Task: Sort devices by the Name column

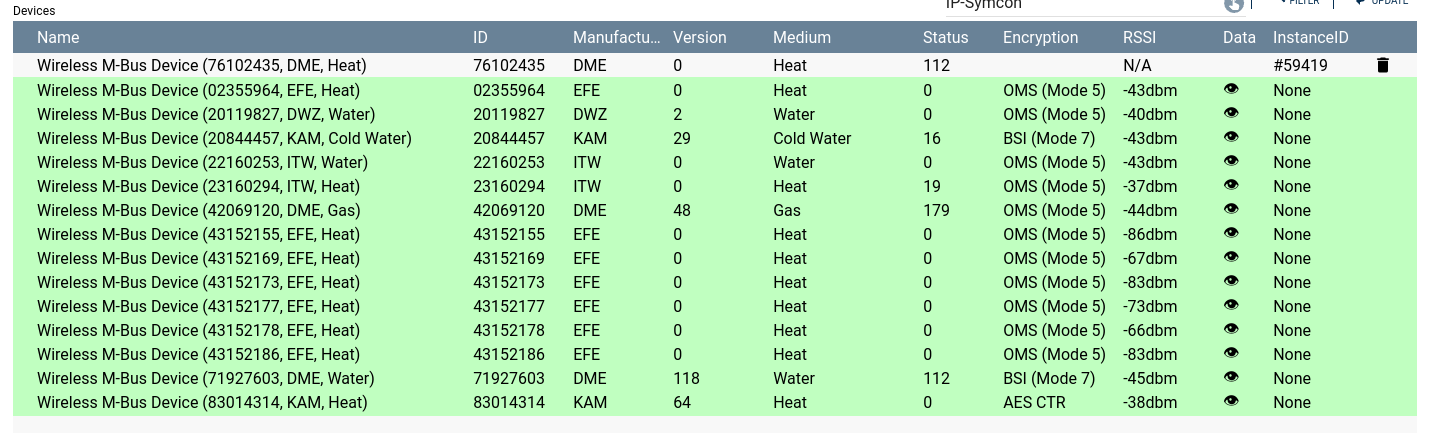Action: [58, 38]
